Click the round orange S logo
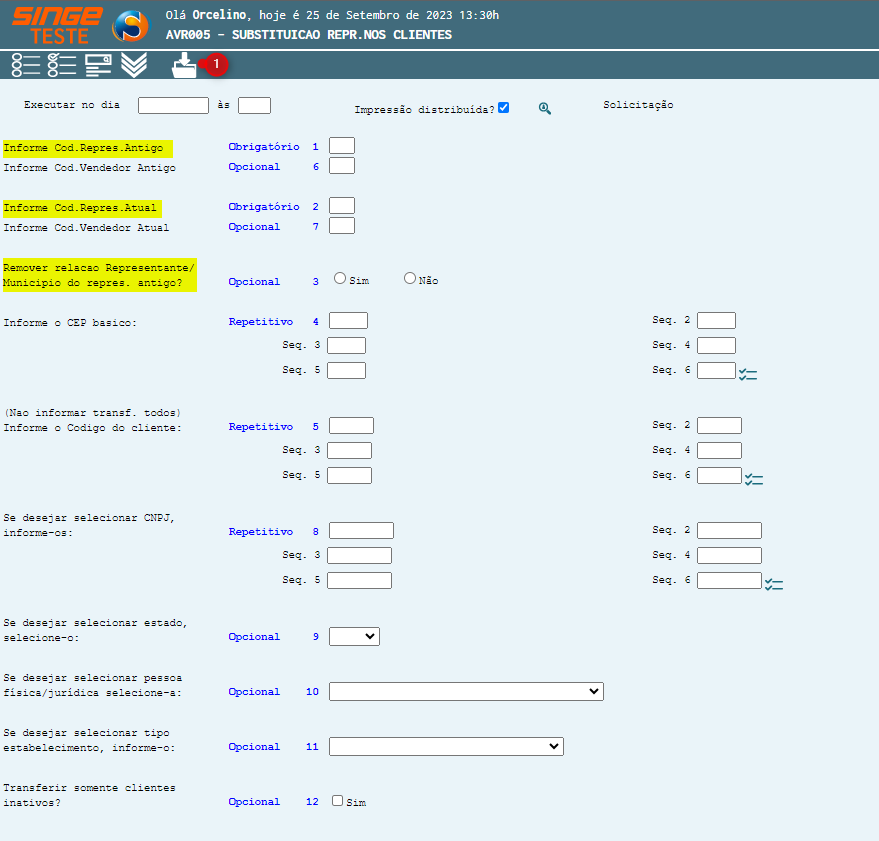Screen dimensions: 879x841 point(130,25)
